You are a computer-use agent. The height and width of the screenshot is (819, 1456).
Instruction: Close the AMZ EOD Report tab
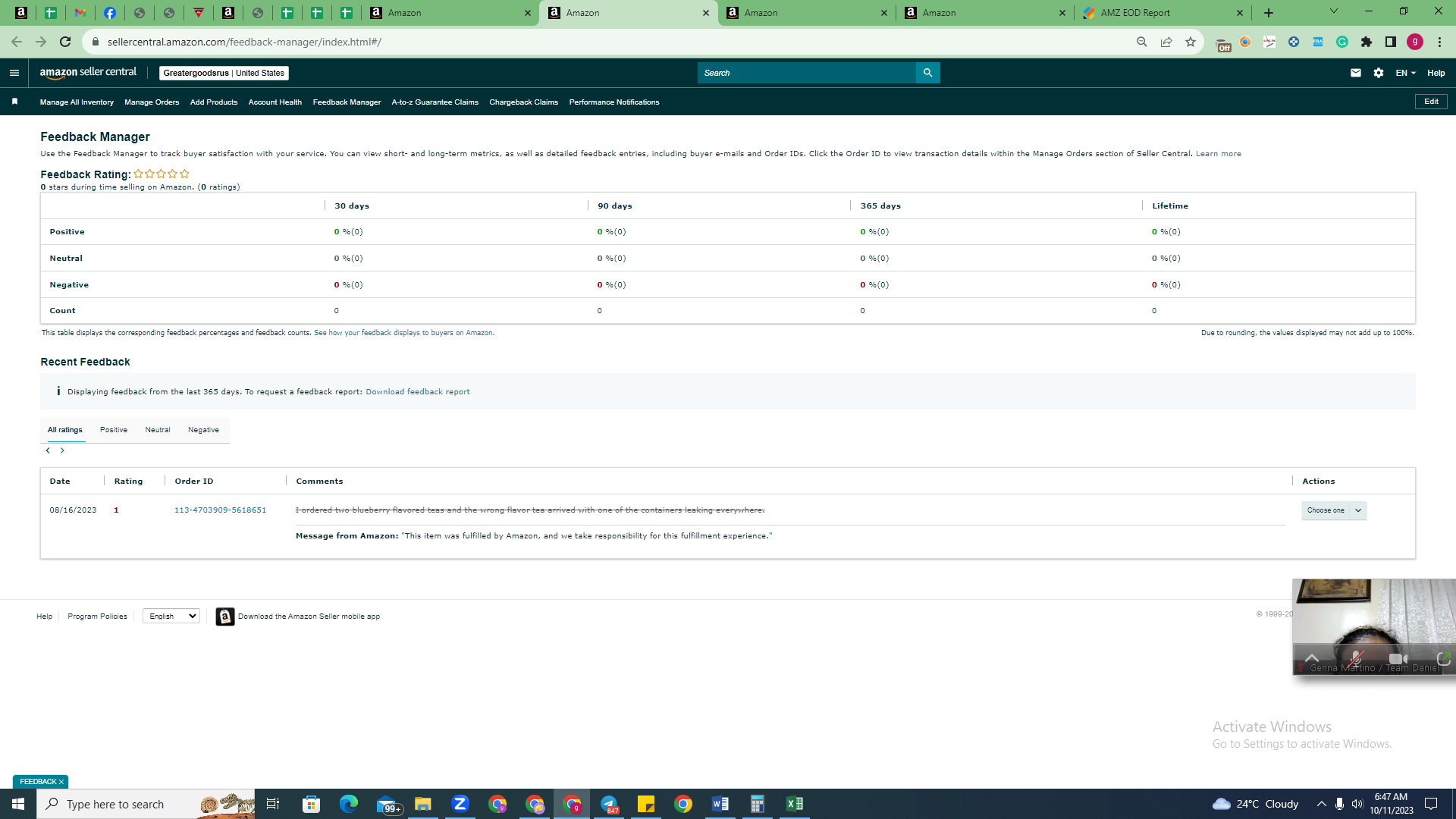click(1240, 13)
